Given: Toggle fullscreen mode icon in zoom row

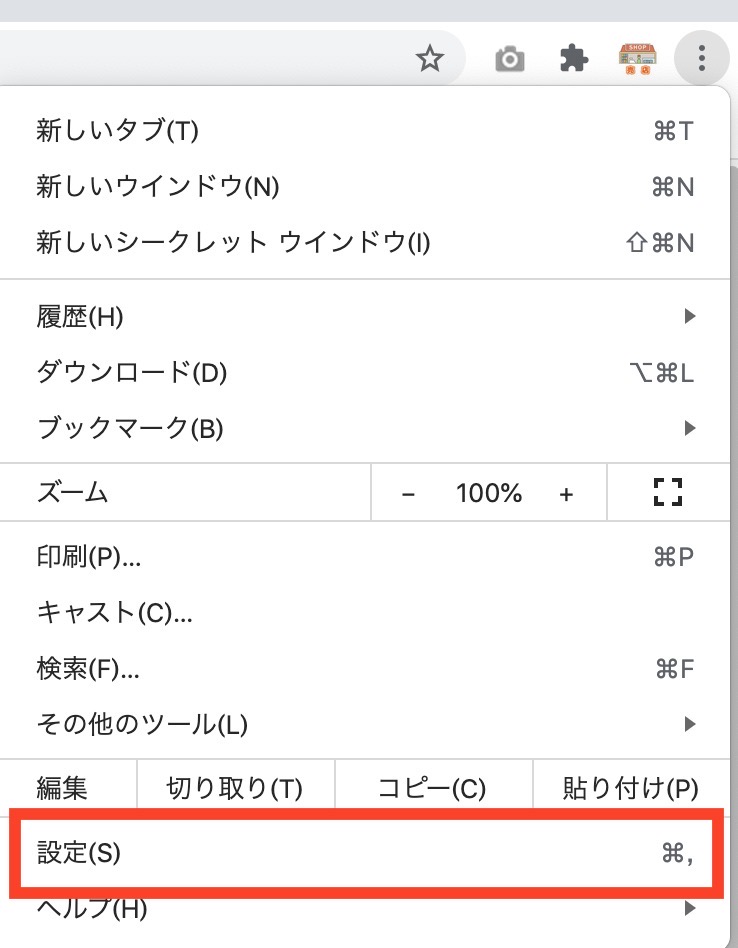Looking at the screenshot, I should (667, 492).
